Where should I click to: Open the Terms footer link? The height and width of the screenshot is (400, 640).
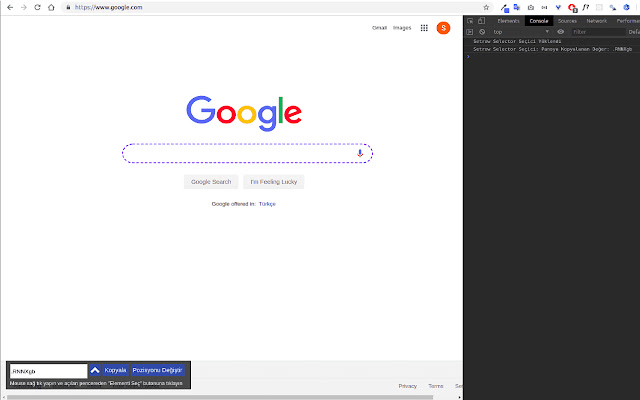(x=436, y=386)
